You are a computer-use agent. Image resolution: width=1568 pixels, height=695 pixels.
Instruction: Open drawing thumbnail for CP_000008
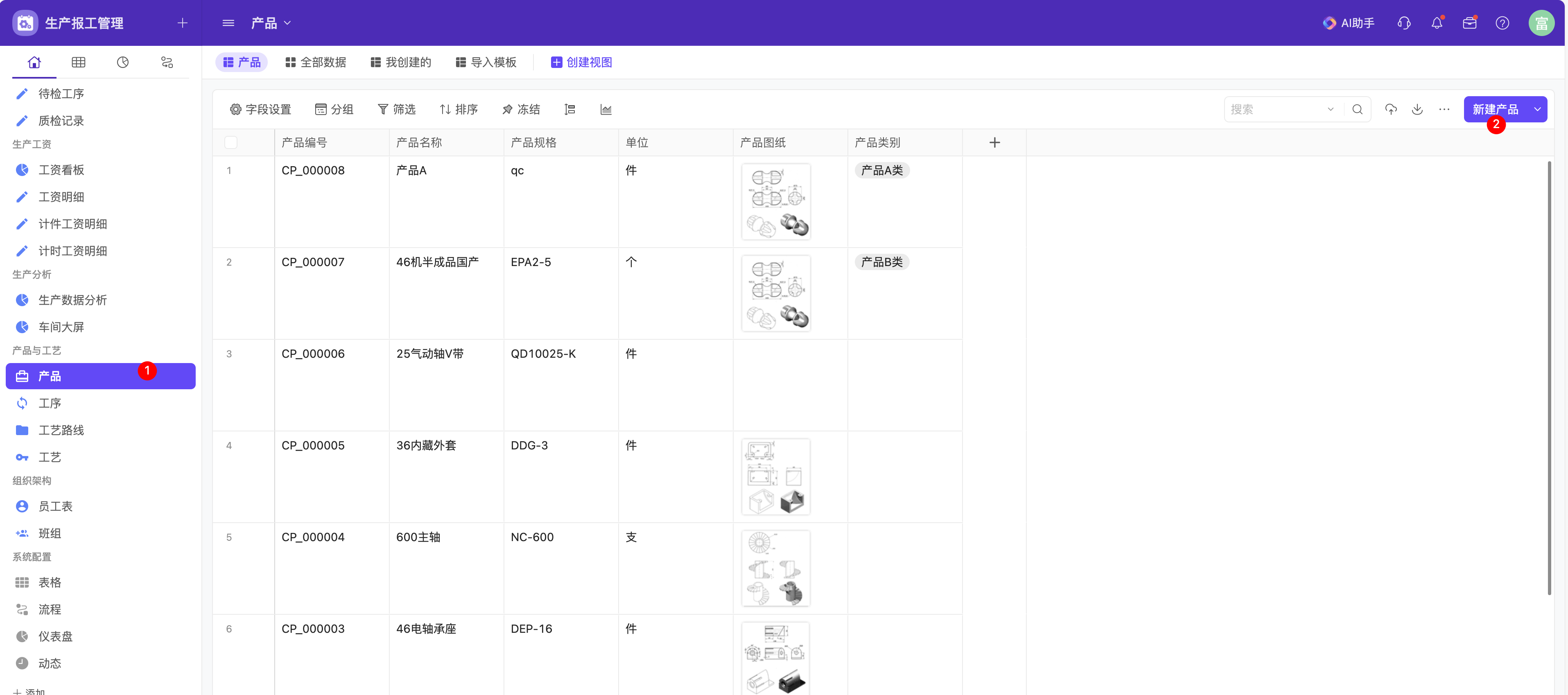(775, 201)
